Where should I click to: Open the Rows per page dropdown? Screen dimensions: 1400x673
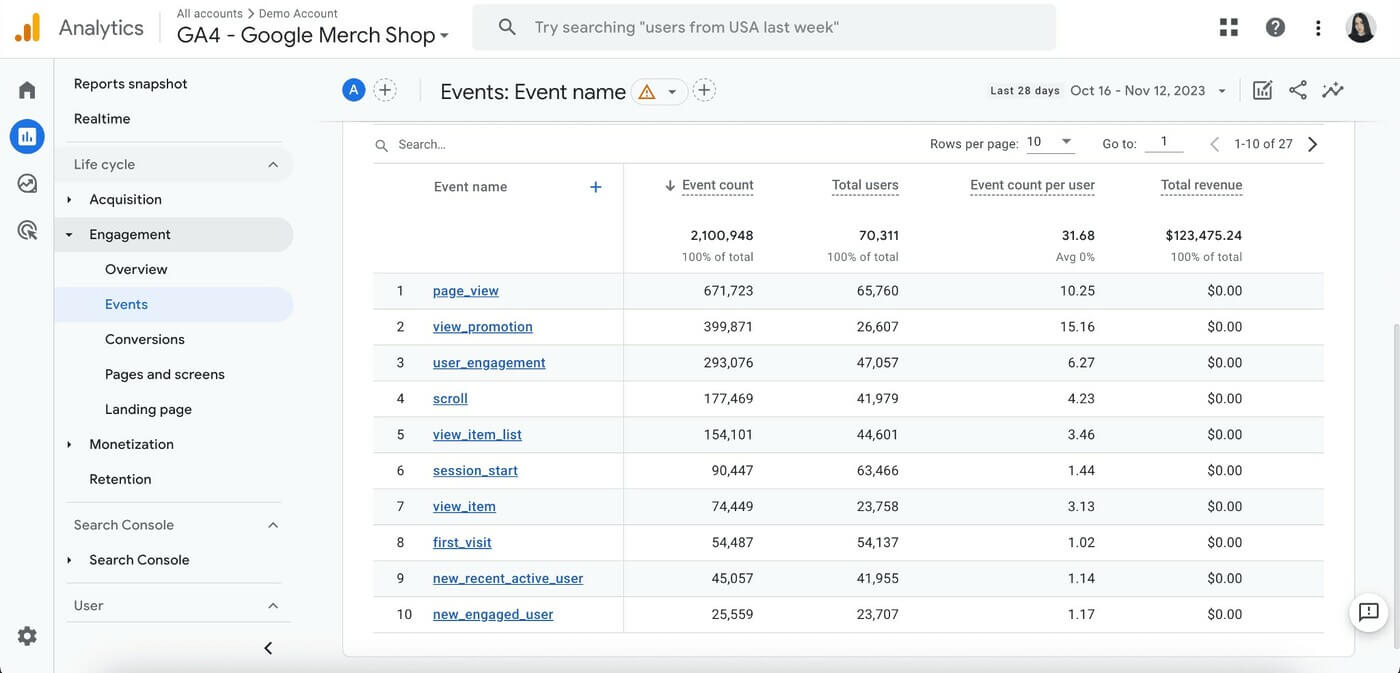click(1050, 142)
